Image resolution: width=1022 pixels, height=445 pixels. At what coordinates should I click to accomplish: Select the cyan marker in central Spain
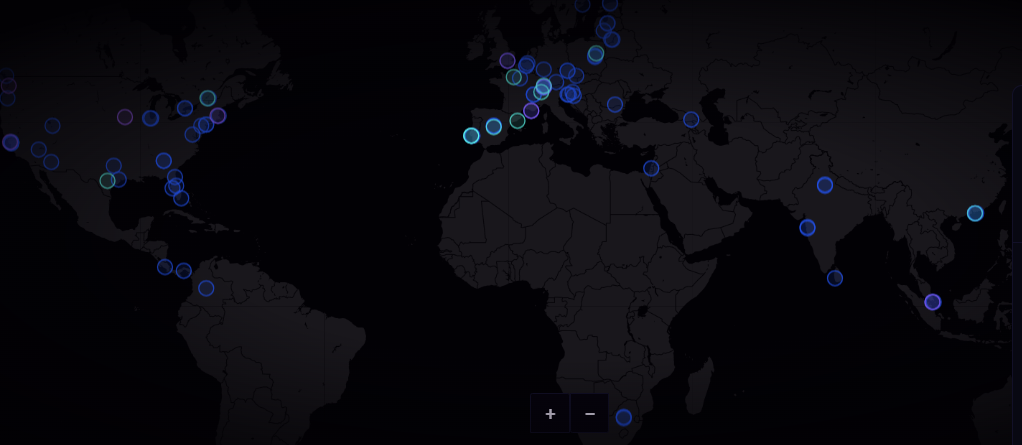pyautogui.click(x=493, y=126)
